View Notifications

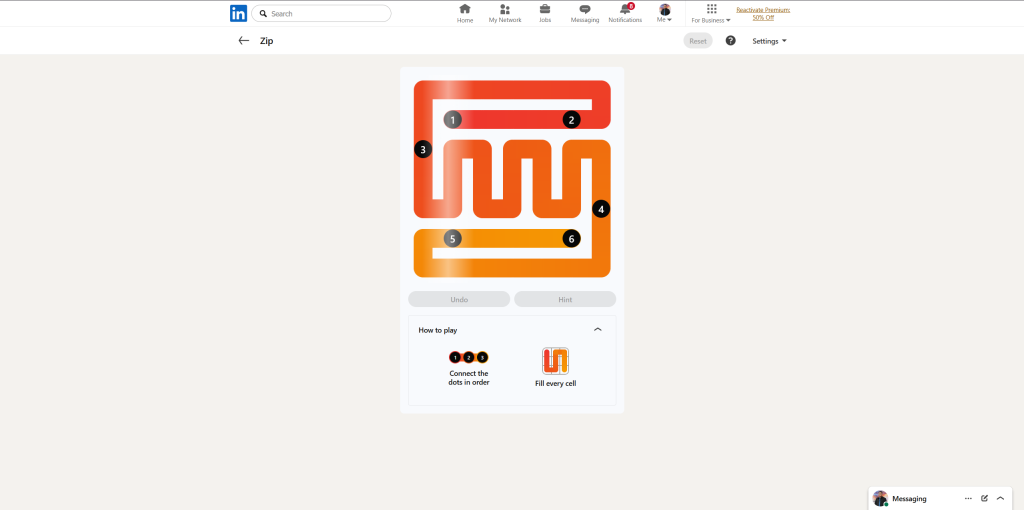pos(625,13)
